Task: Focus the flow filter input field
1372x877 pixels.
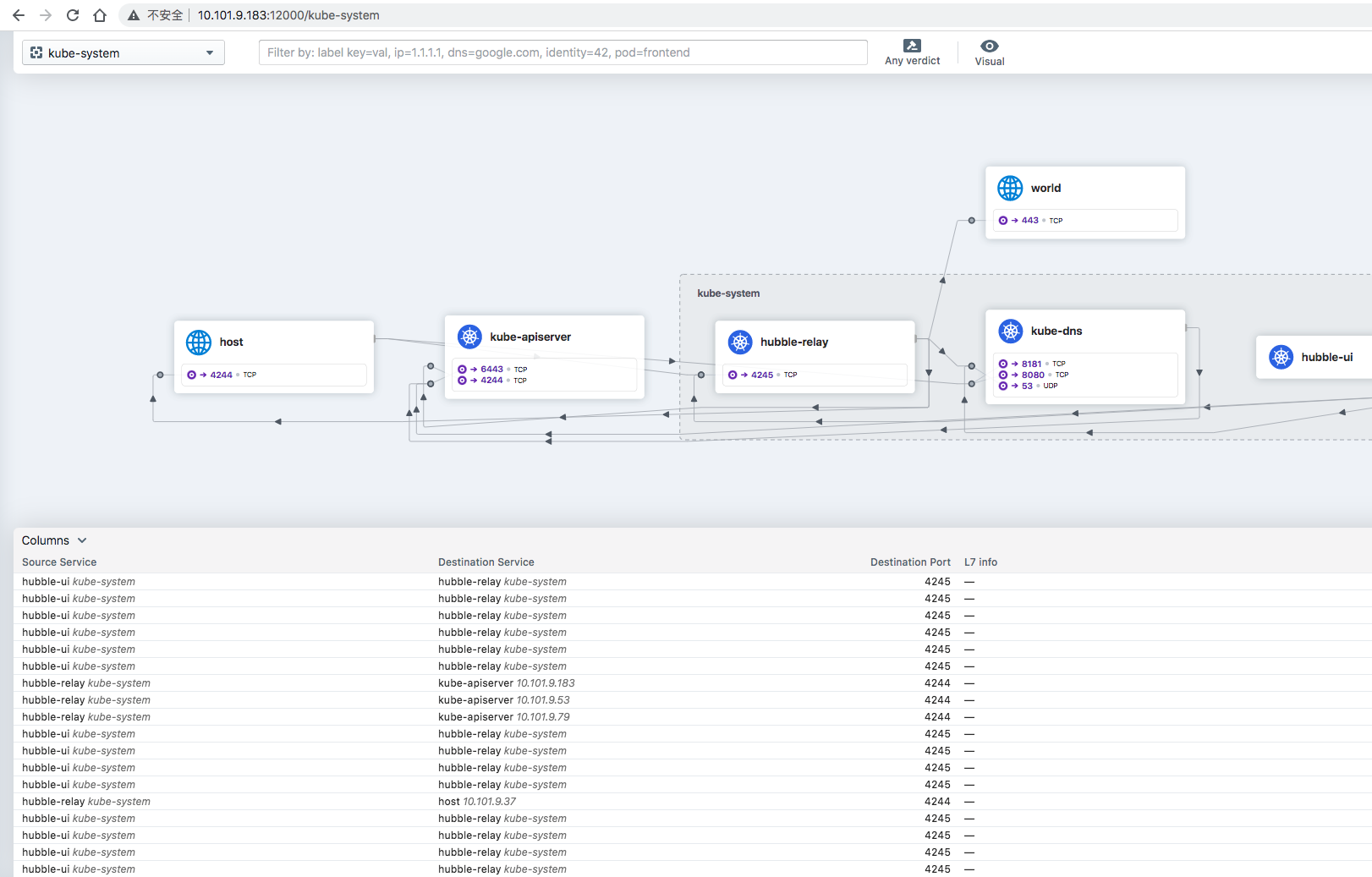Action: pos(563,52)
